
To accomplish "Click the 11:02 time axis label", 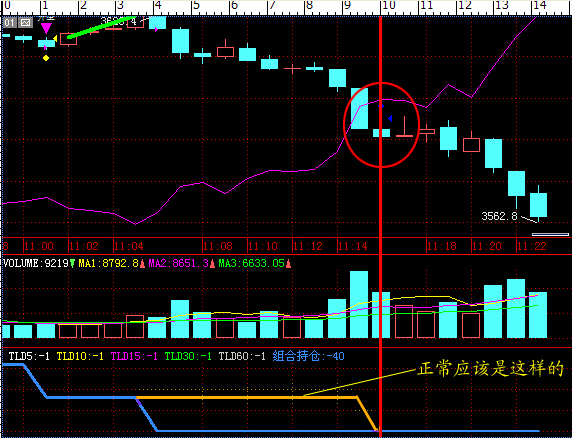I will [x=84, y=247].
